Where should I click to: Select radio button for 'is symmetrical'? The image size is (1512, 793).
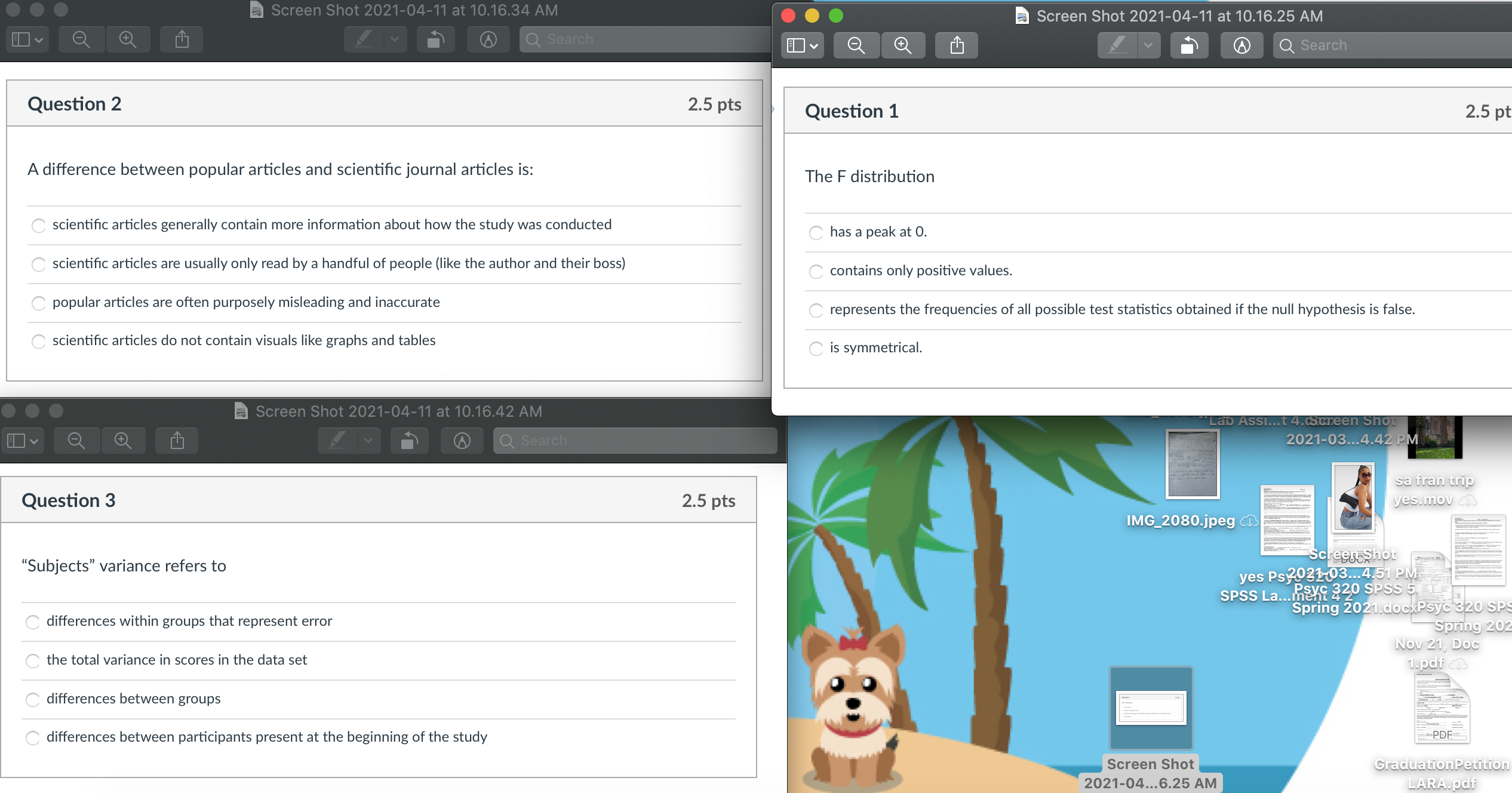click(x=817, y=348)
